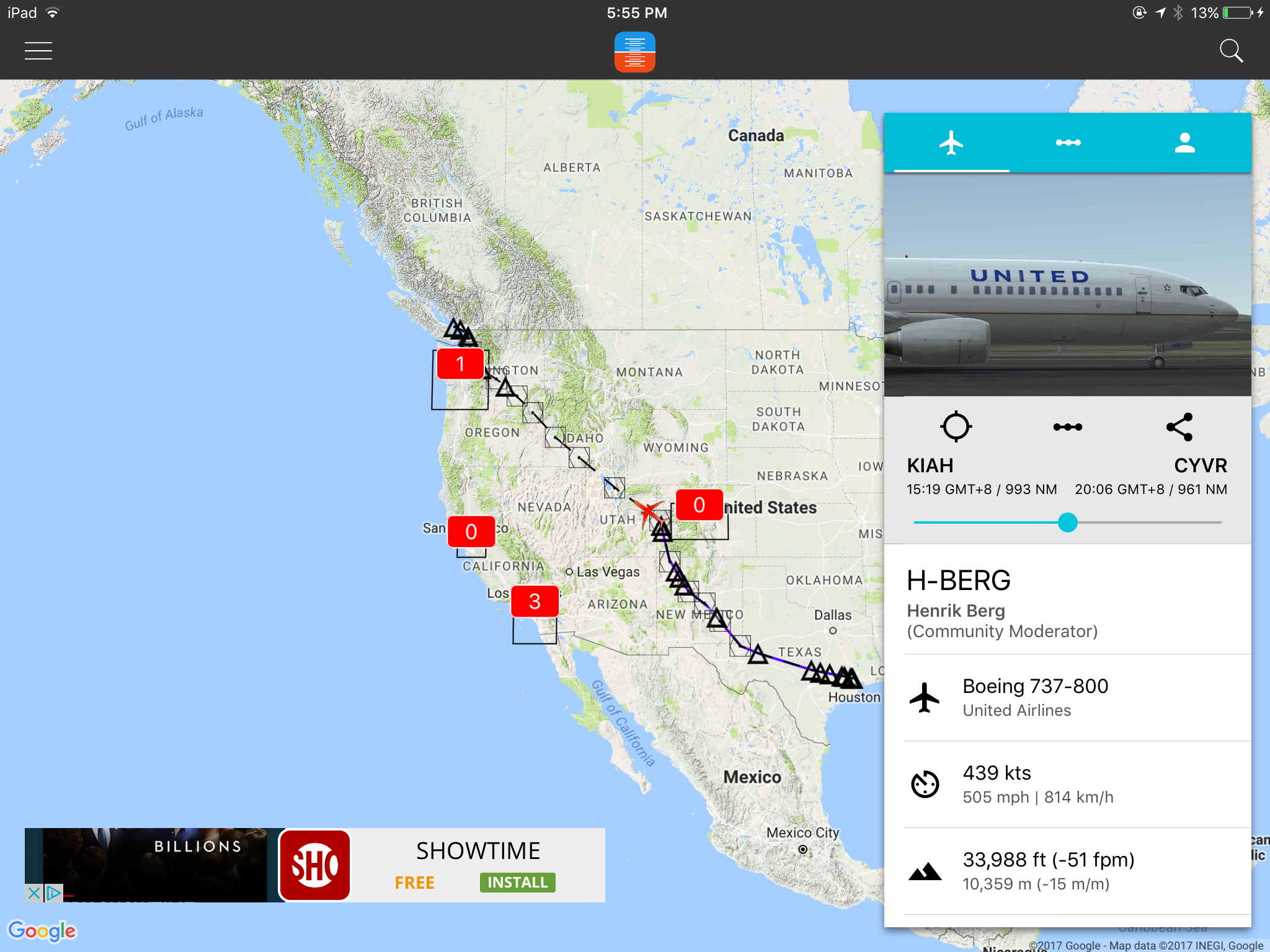This screenshot has width=1270, height=952.
Task: Tap the flight progress slider handle
Action: point(1067,522)
